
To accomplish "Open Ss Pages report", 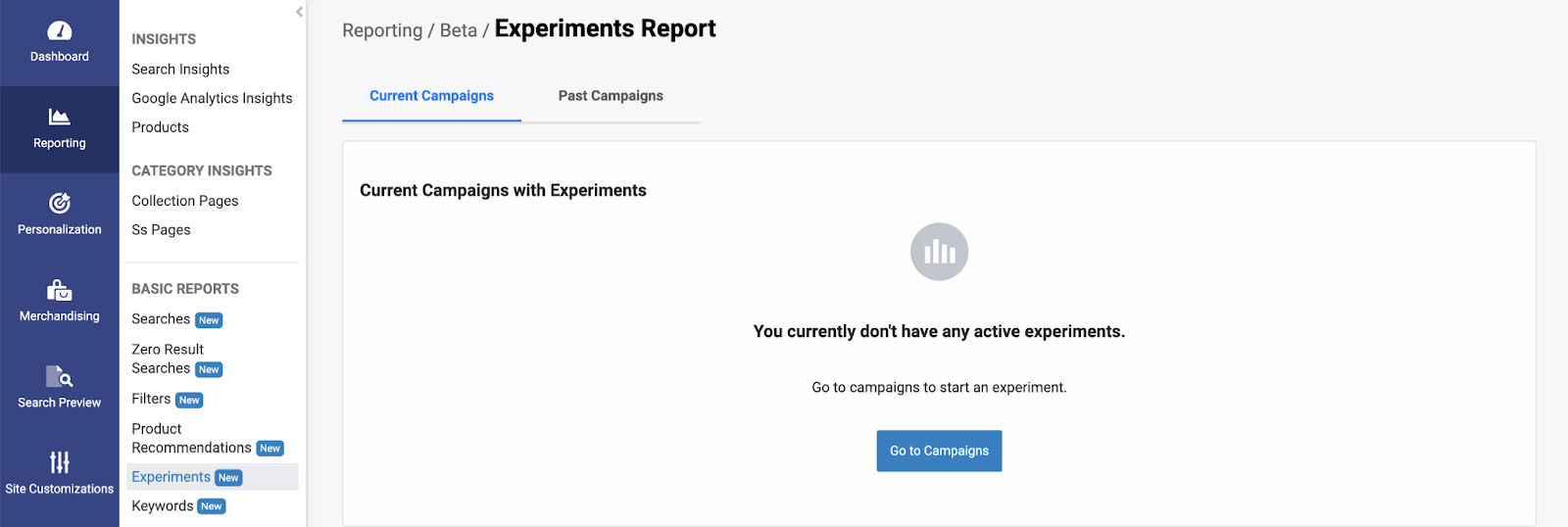I will [x=161, y=230].
